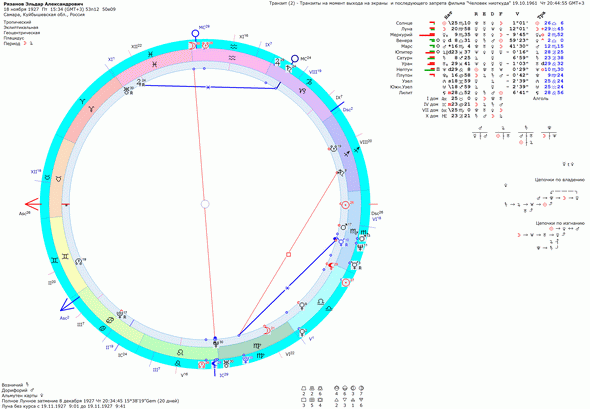Screen dimensions: 590x409
Task: Click the Gemini glyph on the inner yellow ring
Action: (x=65, y=256)
